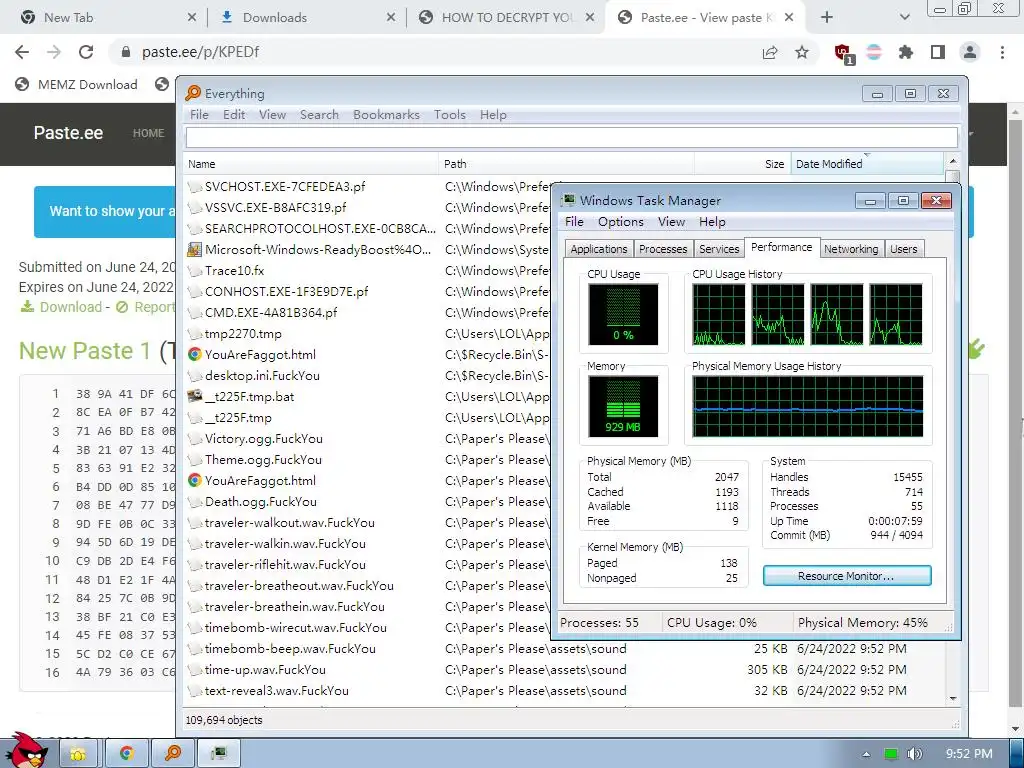Open the Extensions puzzle piece icon
1024x768 pixels.
click(x=906, y=52)
